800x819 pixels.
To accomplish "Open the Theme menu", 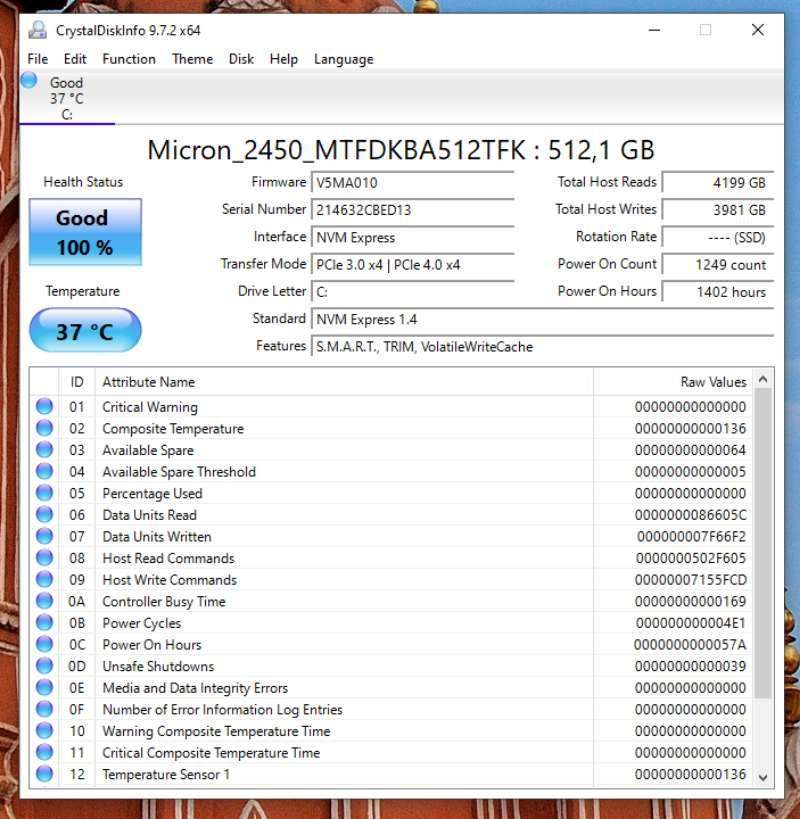I will point(193,59).
